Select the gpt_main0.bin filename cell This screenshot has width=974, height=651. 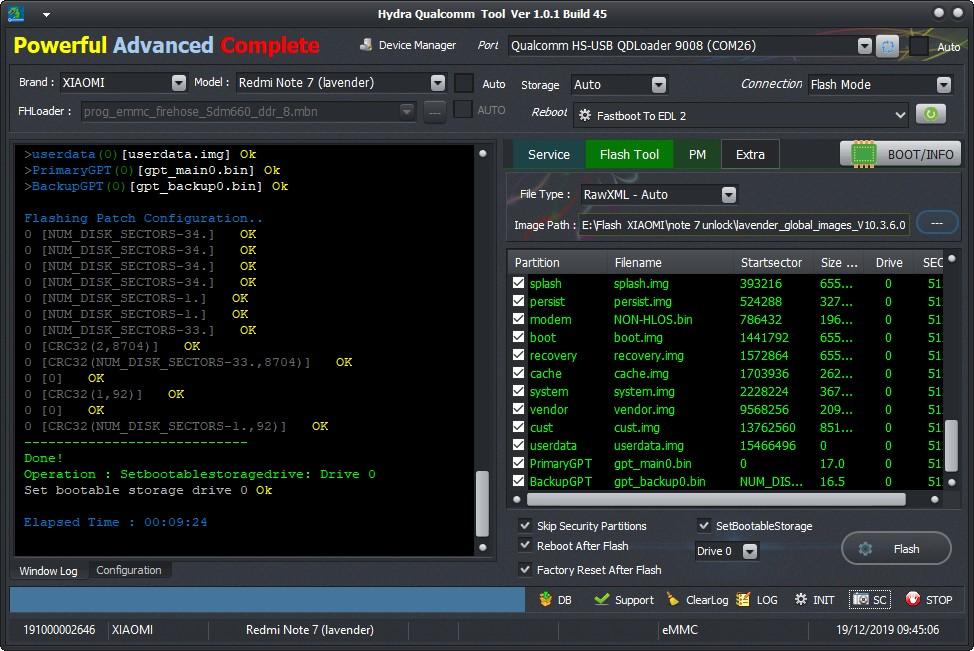pos(652,463)
